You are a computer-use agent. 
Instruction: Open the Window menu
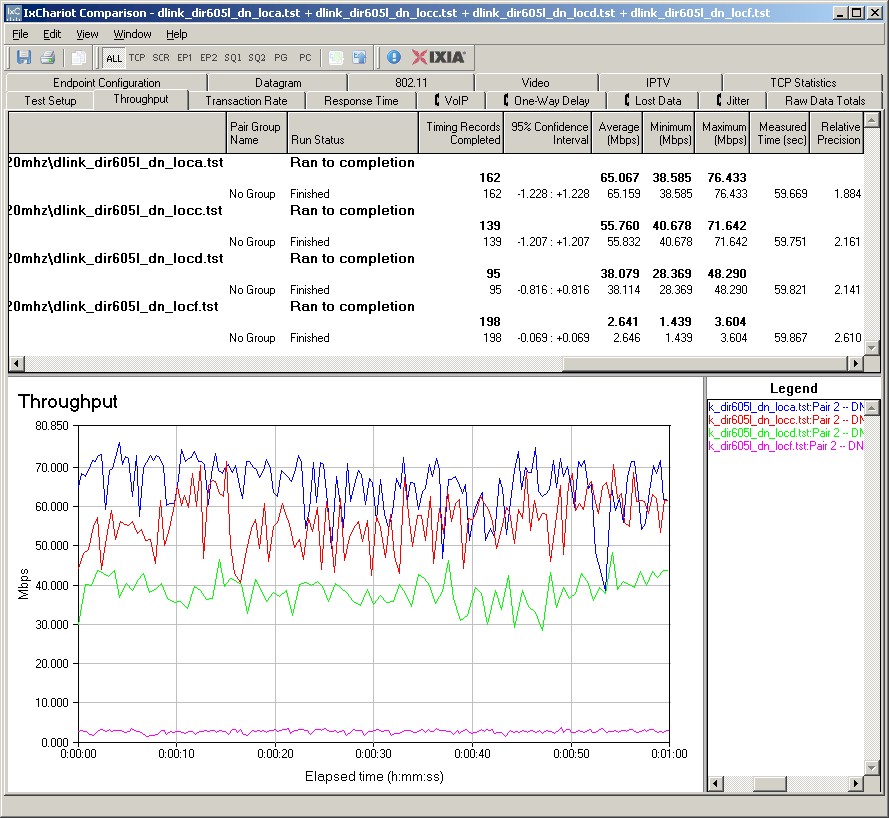tap(132, 34)
